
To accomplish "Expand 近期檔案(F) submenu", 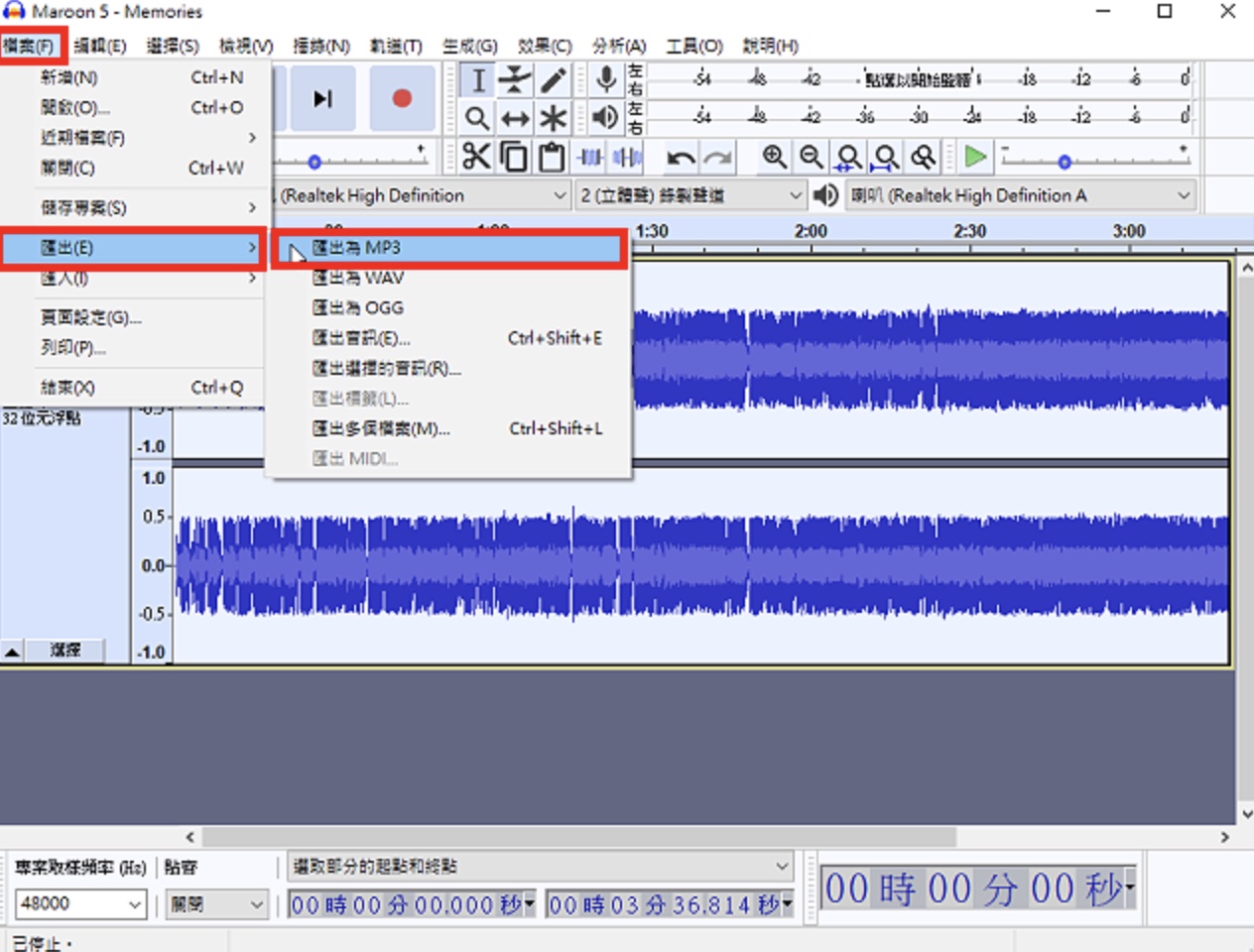I will pyautogui.click(x=134, y=138).
